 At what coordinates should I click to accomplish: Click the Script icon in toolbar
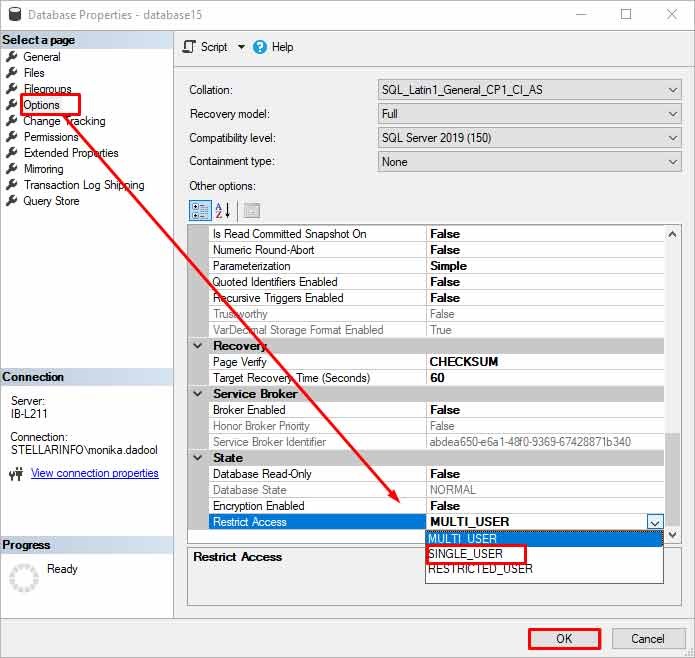pos(190,47)
